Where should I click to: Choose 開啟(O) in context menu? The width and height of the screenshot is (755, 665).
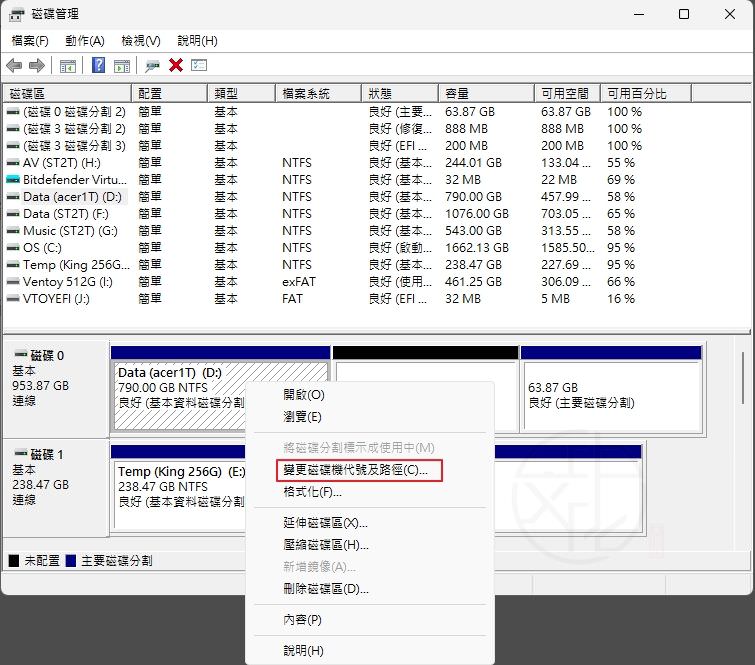[x=304, y=395]
